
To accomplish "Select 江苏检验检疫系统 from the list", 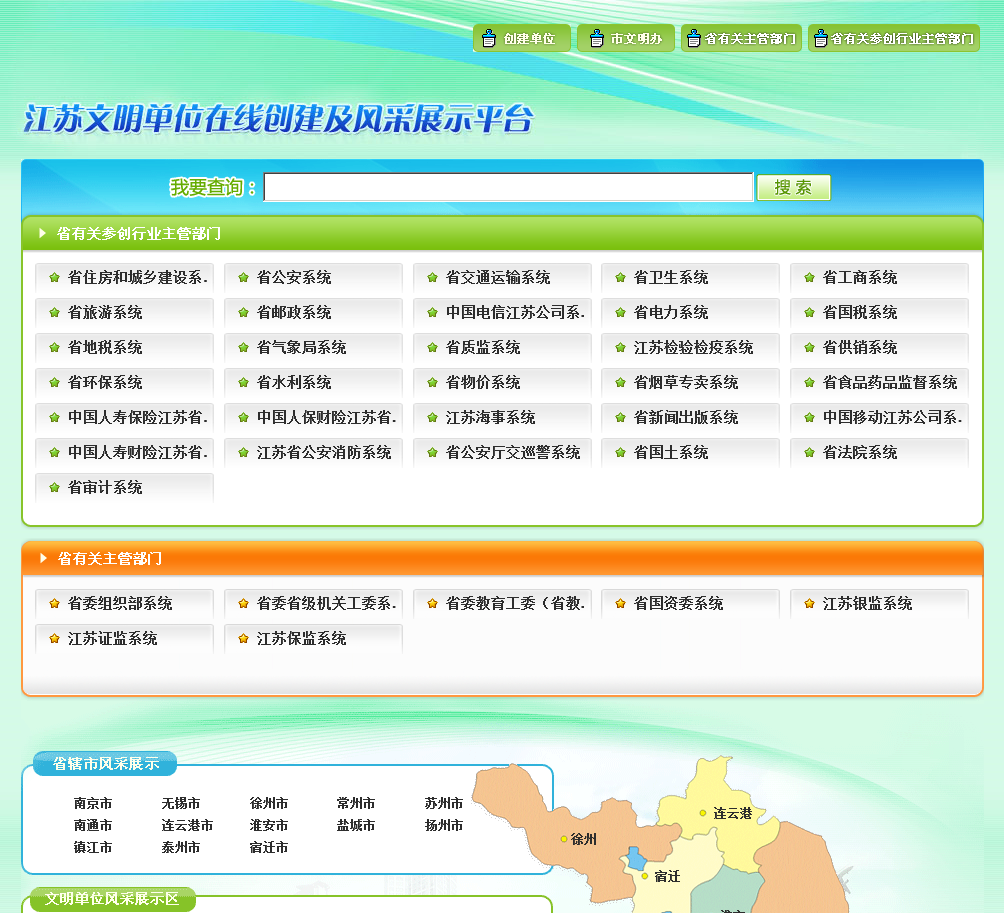I will (x=693, y=348).
